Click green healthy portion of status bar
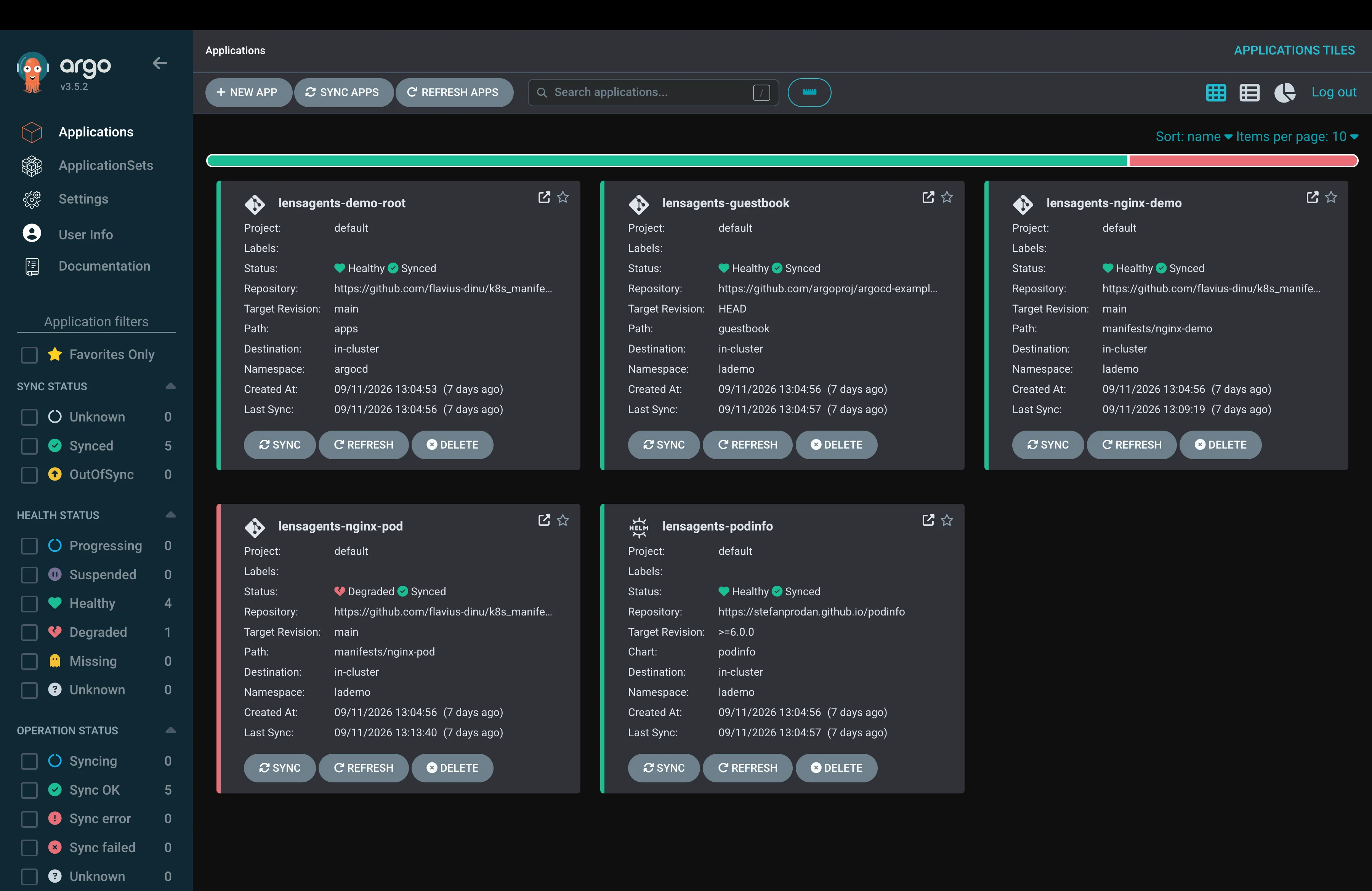1372x891 pixels. 667,161
